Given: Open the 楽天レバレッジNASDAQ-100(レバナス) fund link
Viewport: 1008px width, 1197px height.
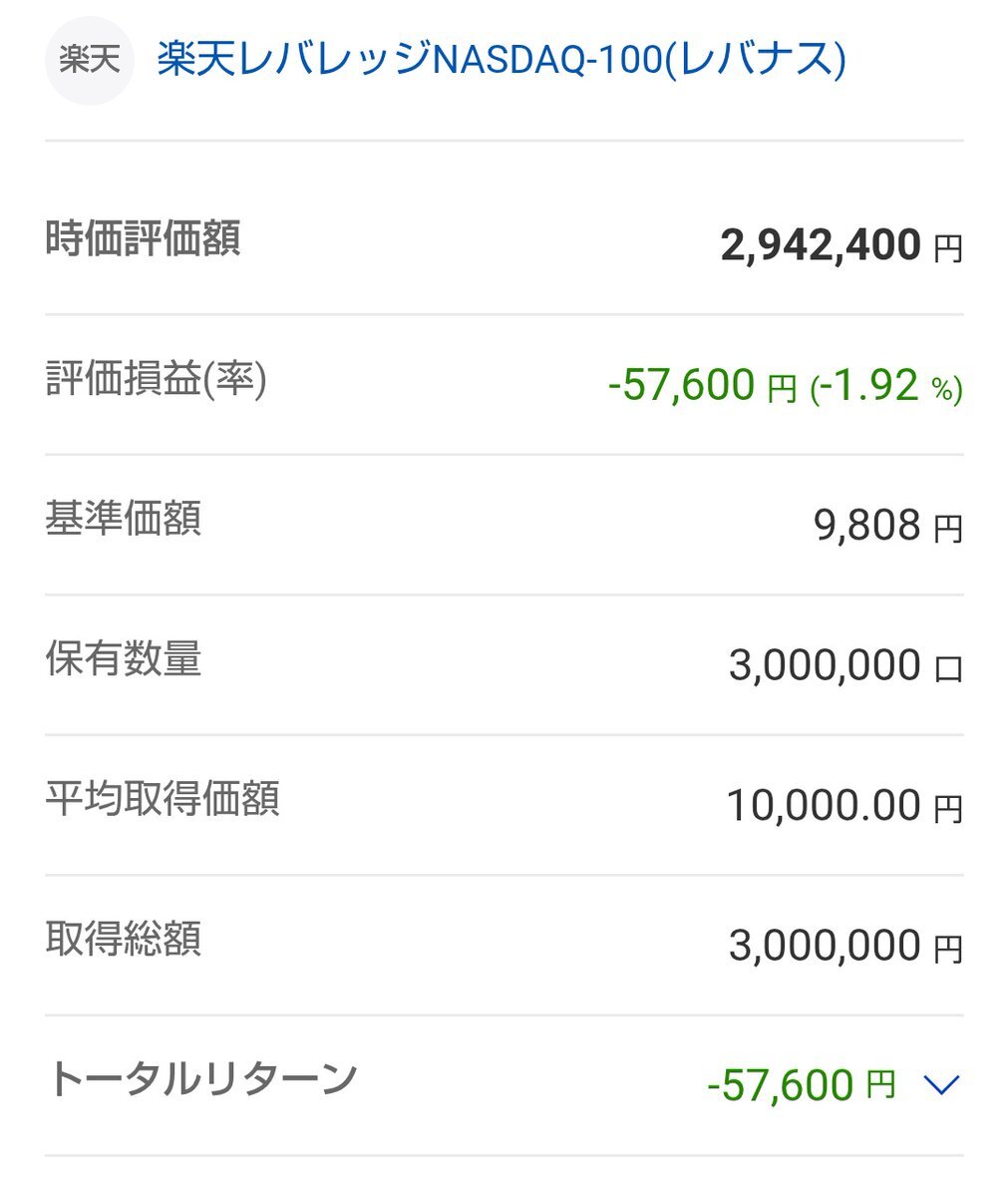Looking at the screenshot, I should [502, 61].
